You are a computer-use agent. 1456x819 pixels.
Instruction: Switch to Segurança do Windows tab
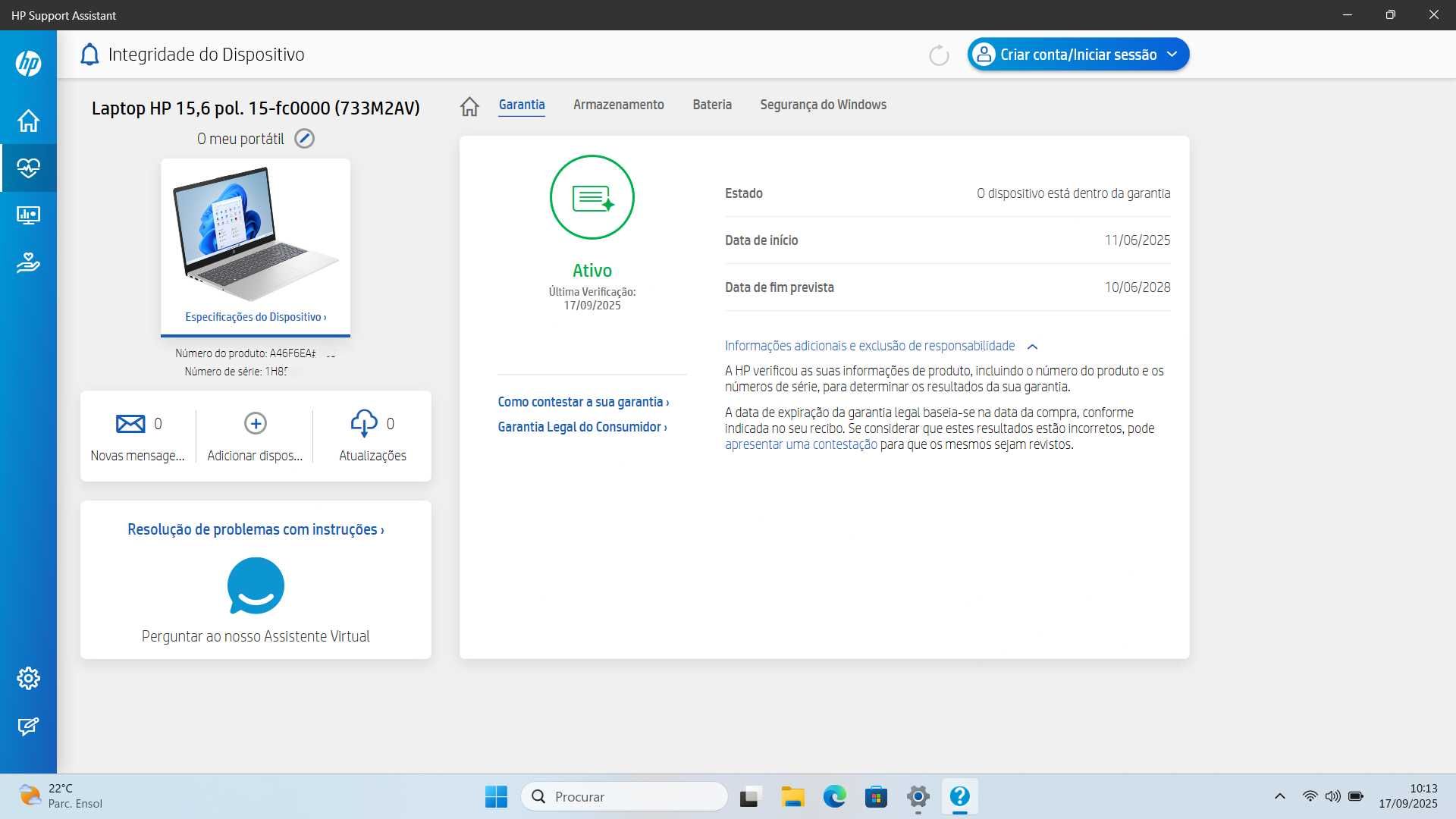[823, 105]
